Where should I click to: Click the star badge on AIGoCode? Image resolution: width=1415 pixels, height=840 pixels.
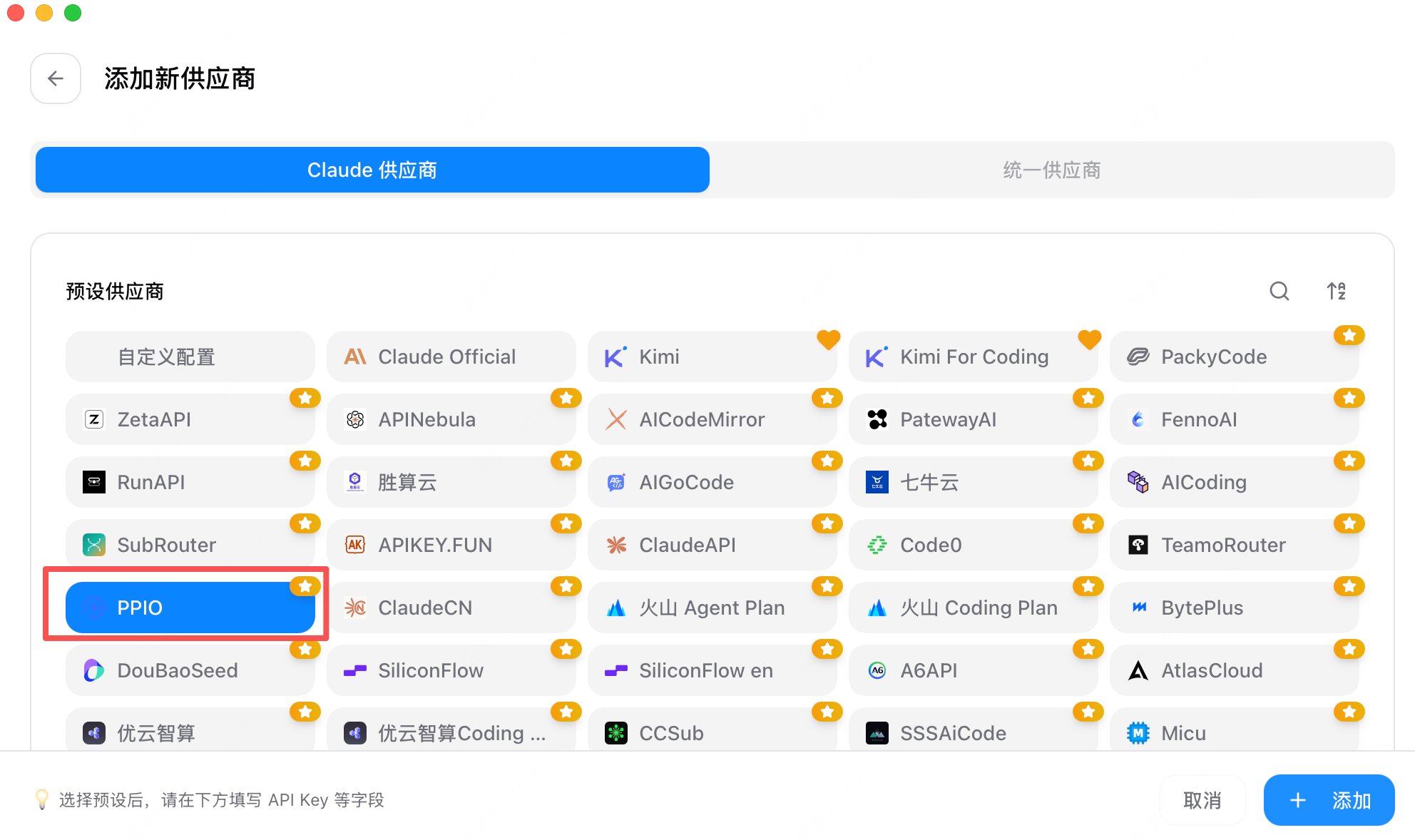coord(827,461)
